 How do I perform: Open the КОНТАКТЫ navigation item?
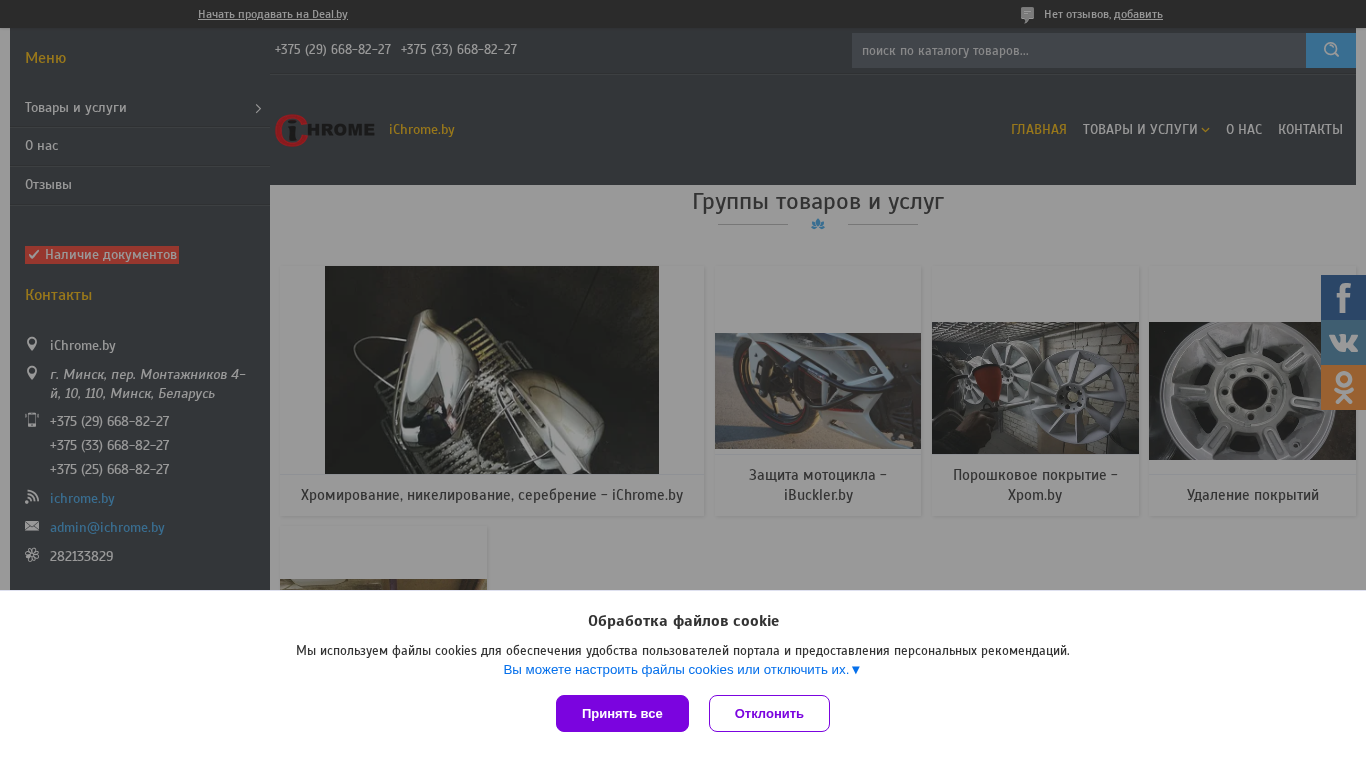pos(1310,130)
